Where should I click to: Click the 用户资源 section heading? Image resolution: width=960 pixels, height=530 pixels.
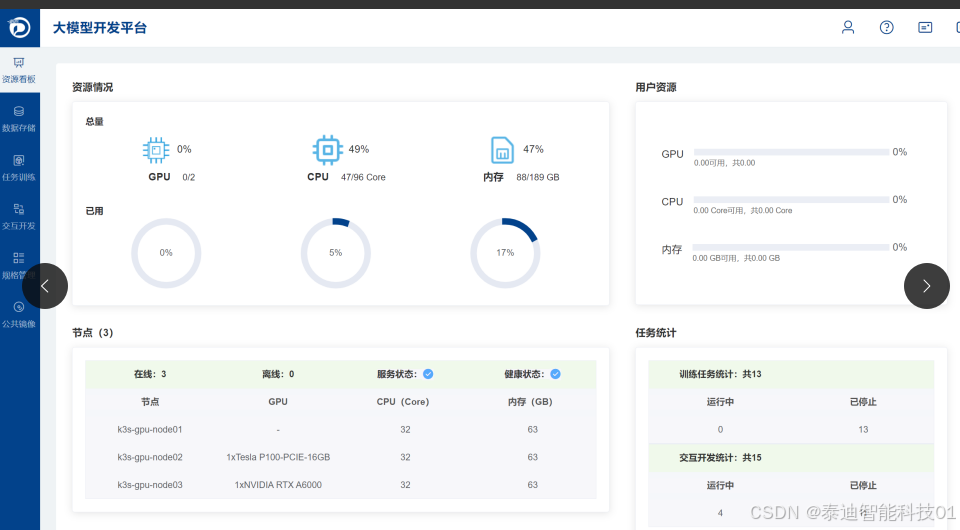pos(656,88)
